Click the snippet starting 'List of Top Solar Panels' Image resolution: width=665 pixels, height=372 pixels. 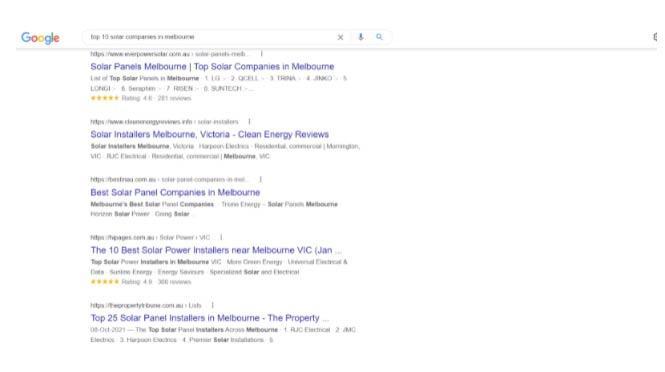[219, 84]
